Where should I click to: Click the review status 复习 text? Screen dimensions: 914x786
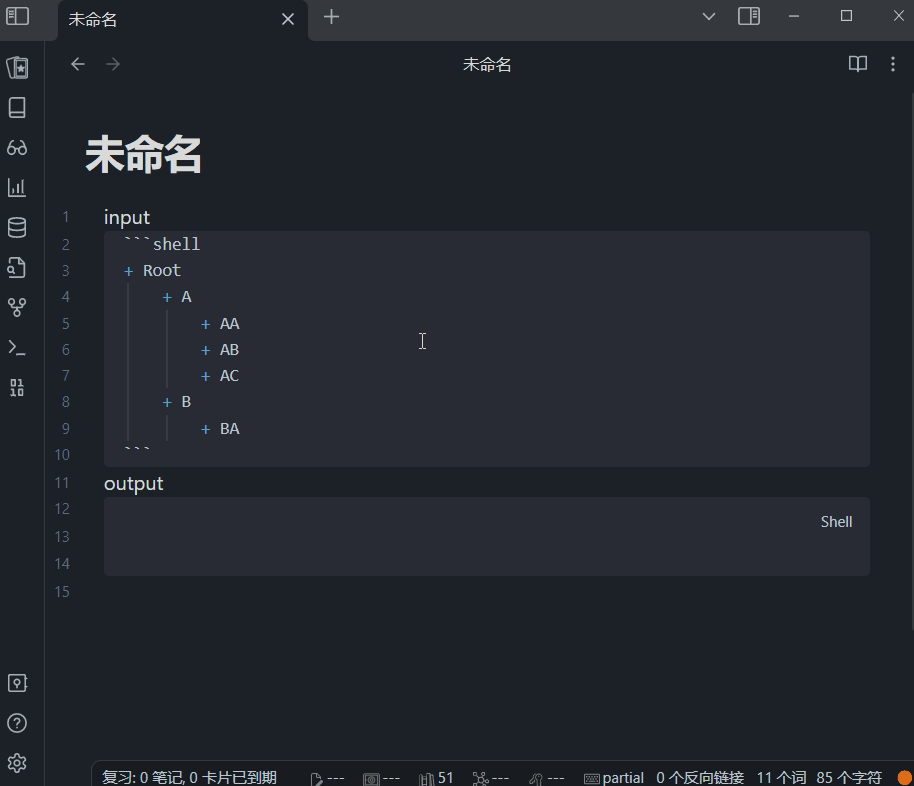click(189, 777)
